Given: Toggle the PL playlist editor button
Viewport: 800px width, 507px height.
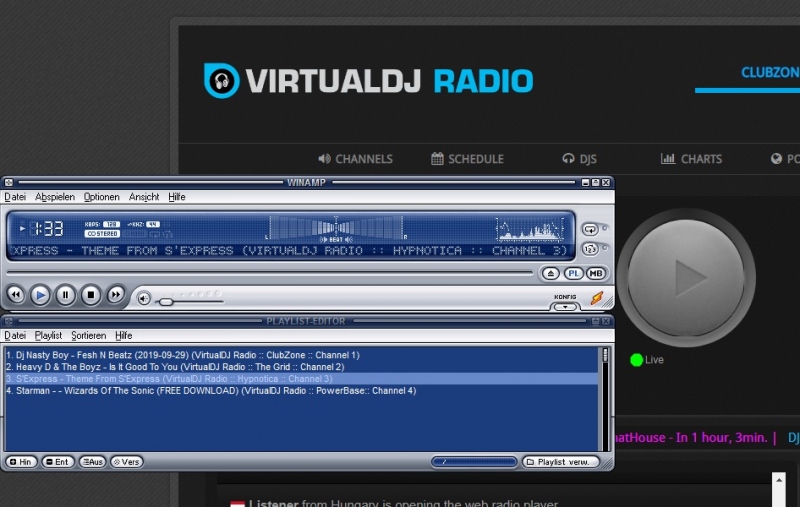Looking at the screenshot, I should coord(574,273).
